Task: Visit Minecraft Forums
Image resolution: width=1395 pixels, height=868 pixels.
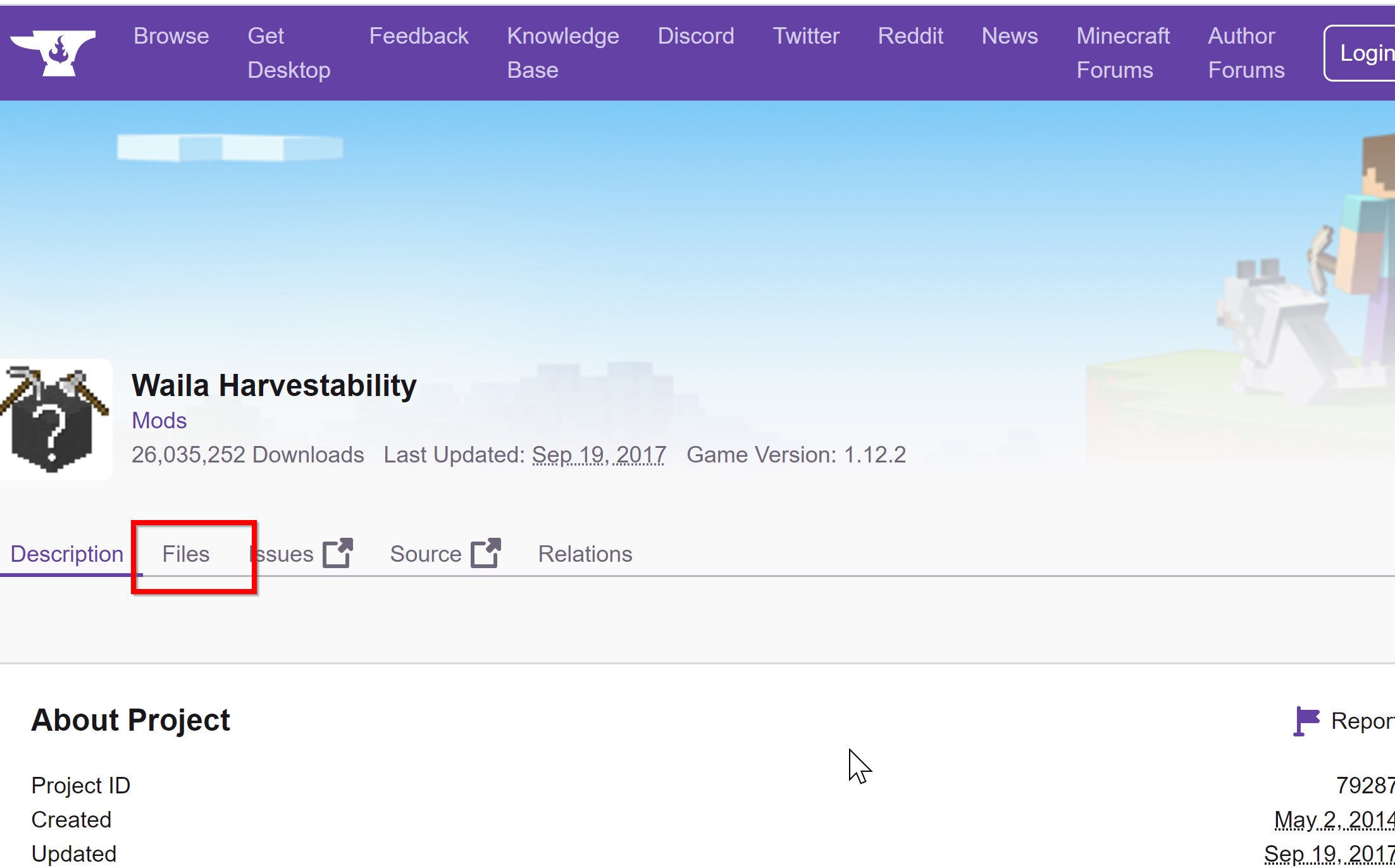Action: pyautogui.click(x=1123, y=53)
